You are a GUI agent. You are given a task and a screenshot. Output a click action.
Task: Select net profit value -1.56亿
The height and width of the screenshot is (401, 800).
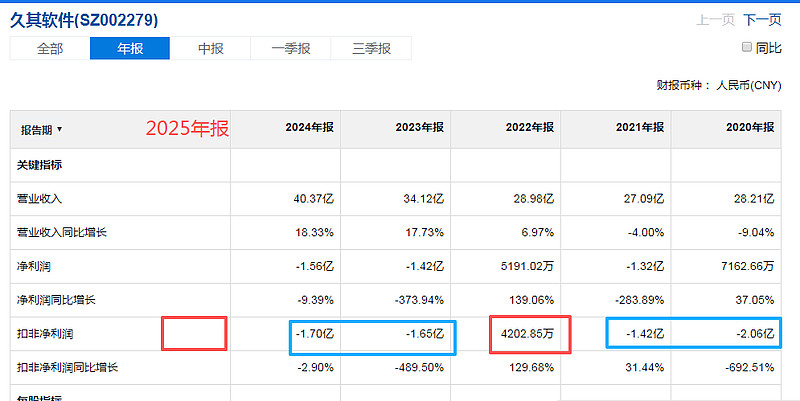[315, 266]
